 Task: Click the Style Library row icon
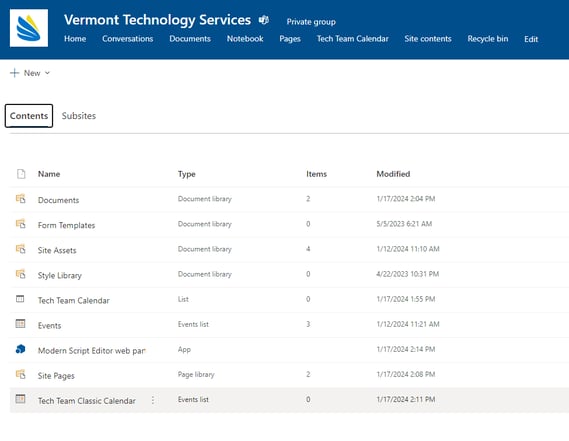tap(21, 274)
